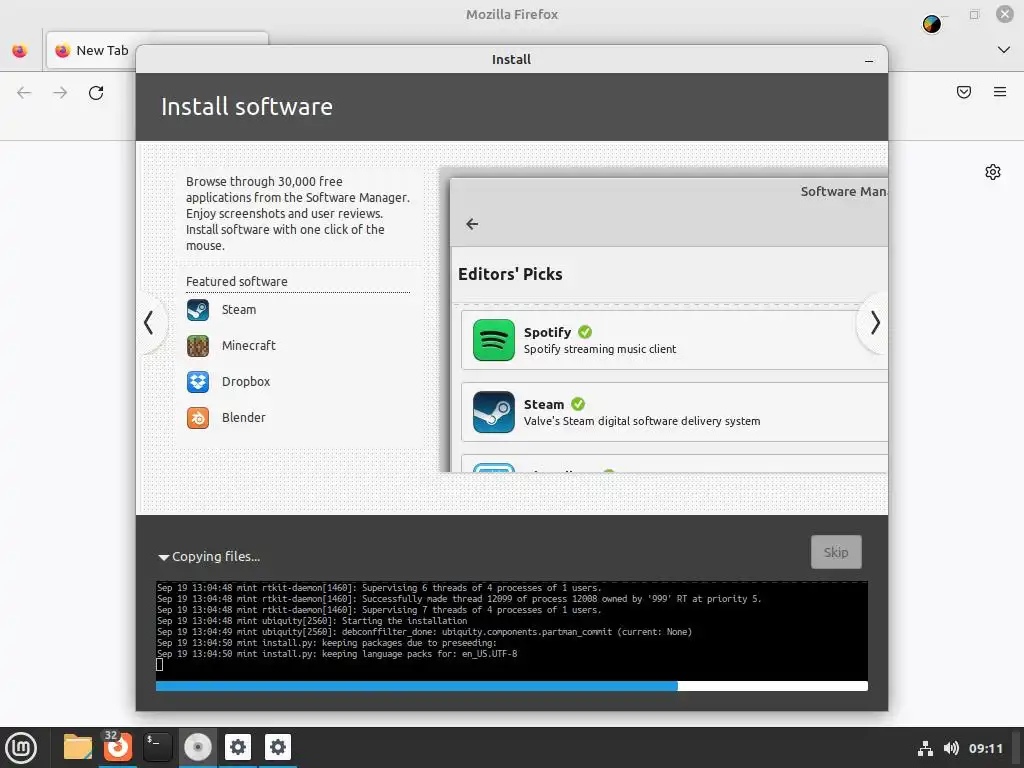Click the back arrow in Software Manager preview

472,224
